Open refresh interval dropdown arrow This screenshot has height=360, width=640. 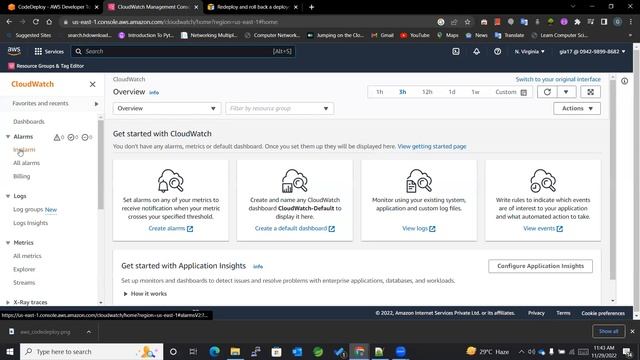pos(566,92)
